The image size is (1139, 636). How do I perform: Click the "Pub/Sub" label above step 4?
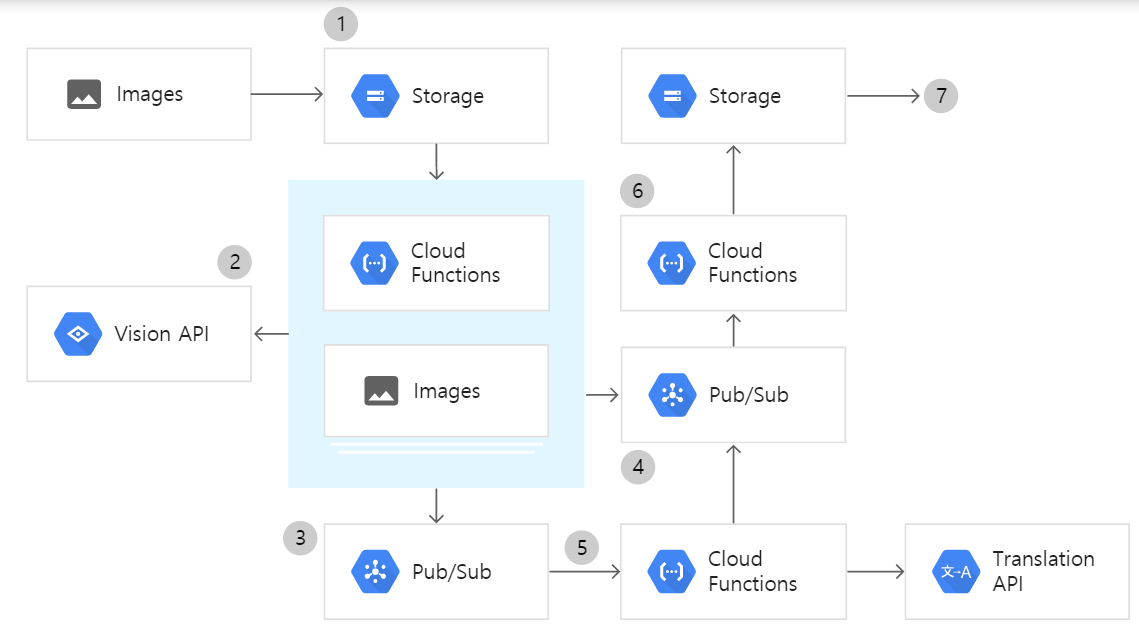click(749, 395)
